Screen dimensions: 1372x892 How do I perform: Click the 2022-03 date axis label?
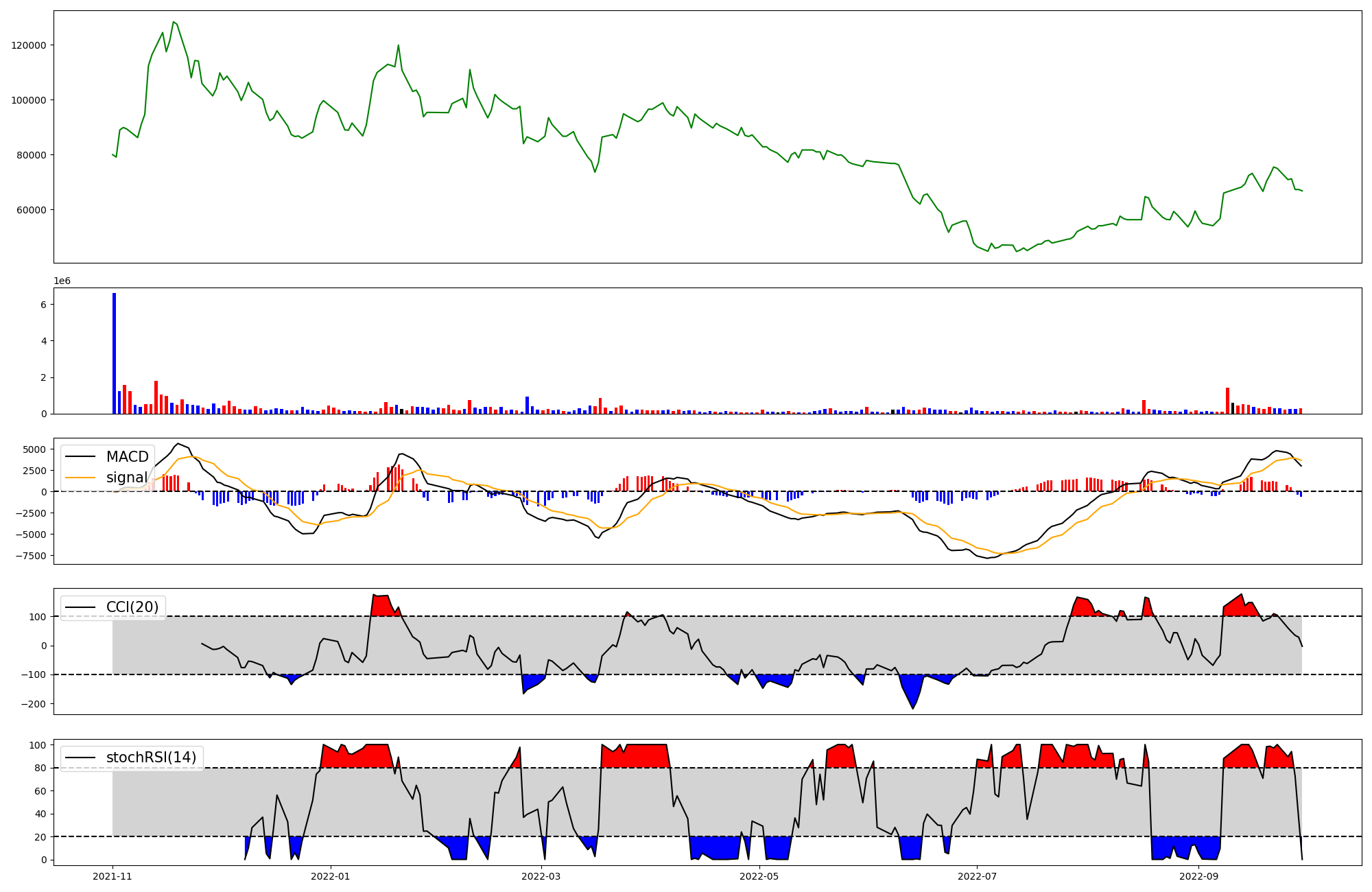point(541,876)
